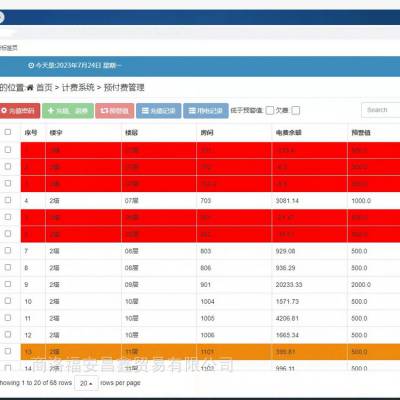Click the circular icon in top header bar

point(1,17)
